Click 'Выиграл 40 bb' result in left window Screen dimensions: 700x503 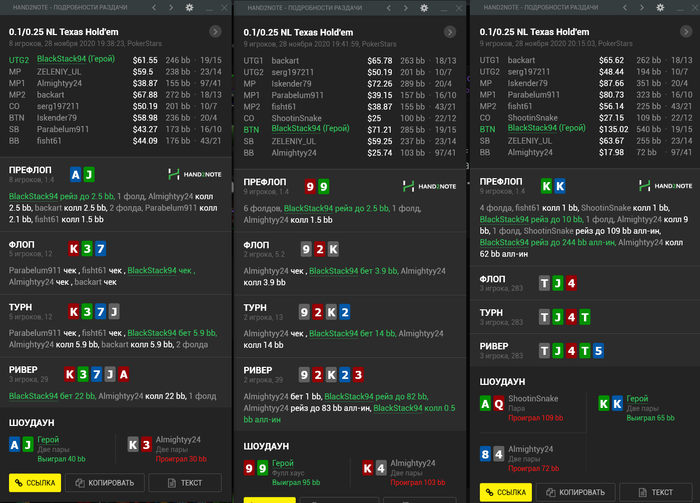click(61, 459)
